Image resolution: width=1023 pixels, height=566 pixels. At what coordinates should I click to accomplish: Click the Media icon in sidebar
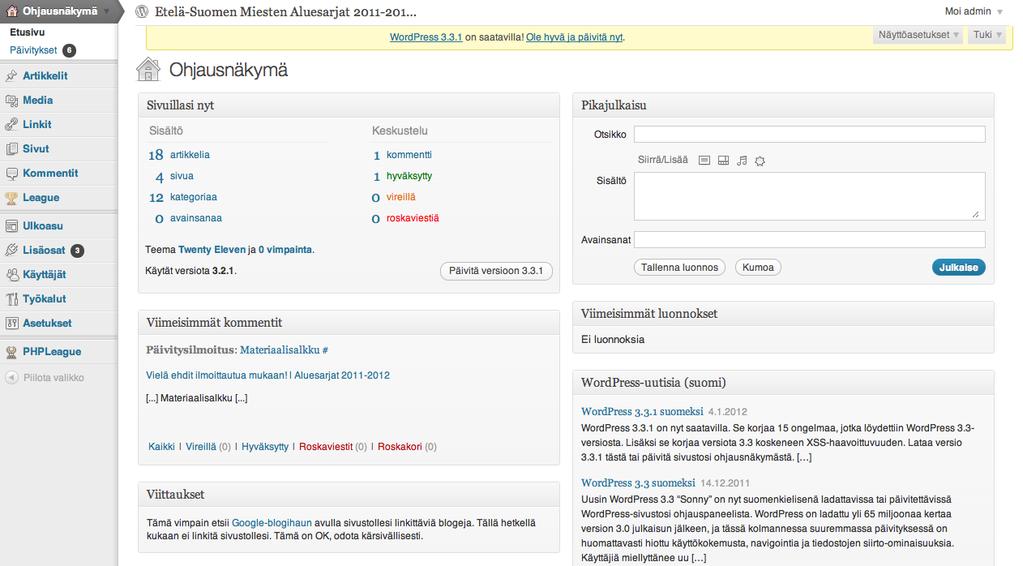point(11,100)
